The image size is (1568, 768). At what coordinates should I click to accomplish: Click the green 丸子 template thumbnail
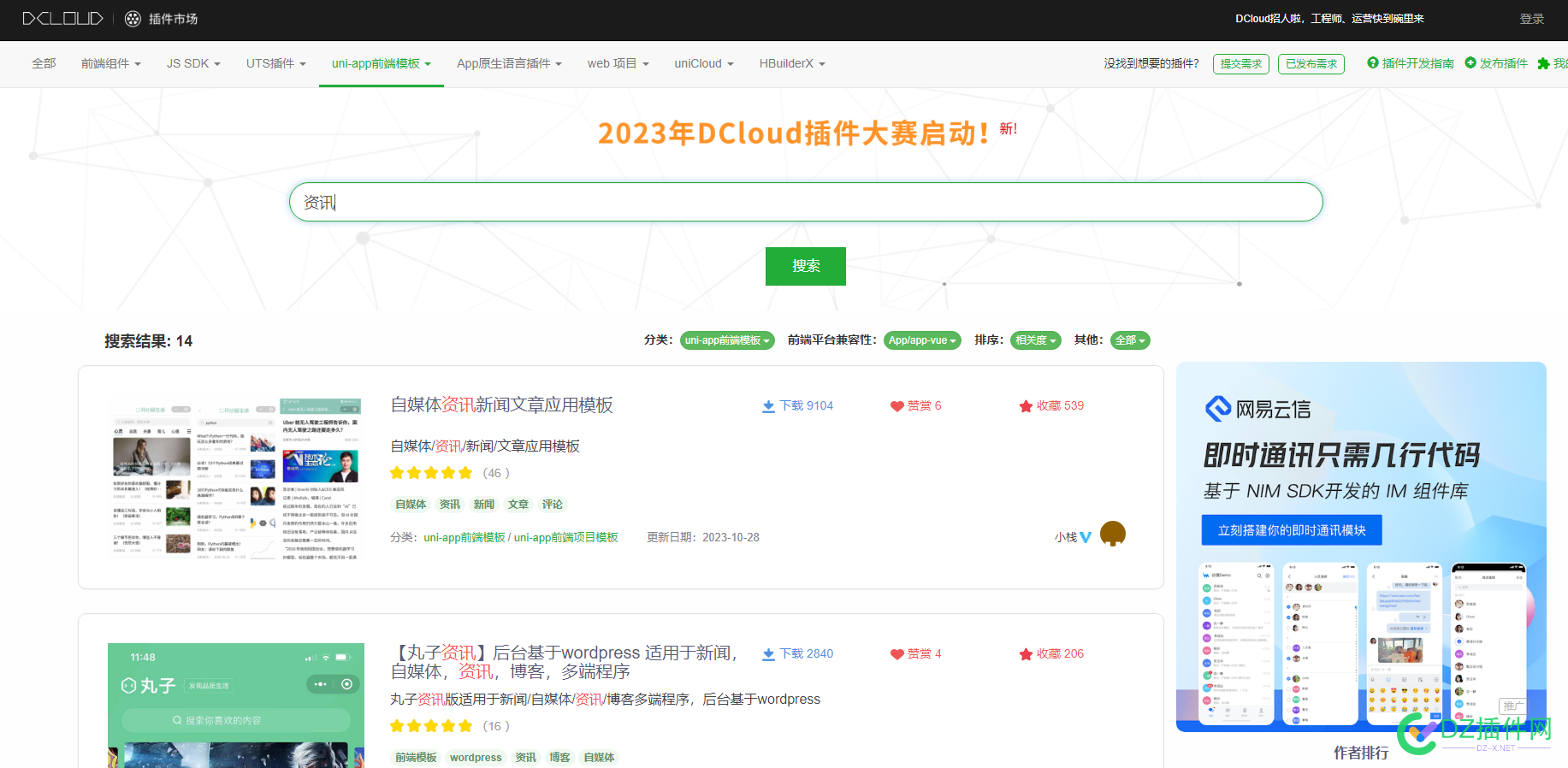pos(235,706)
